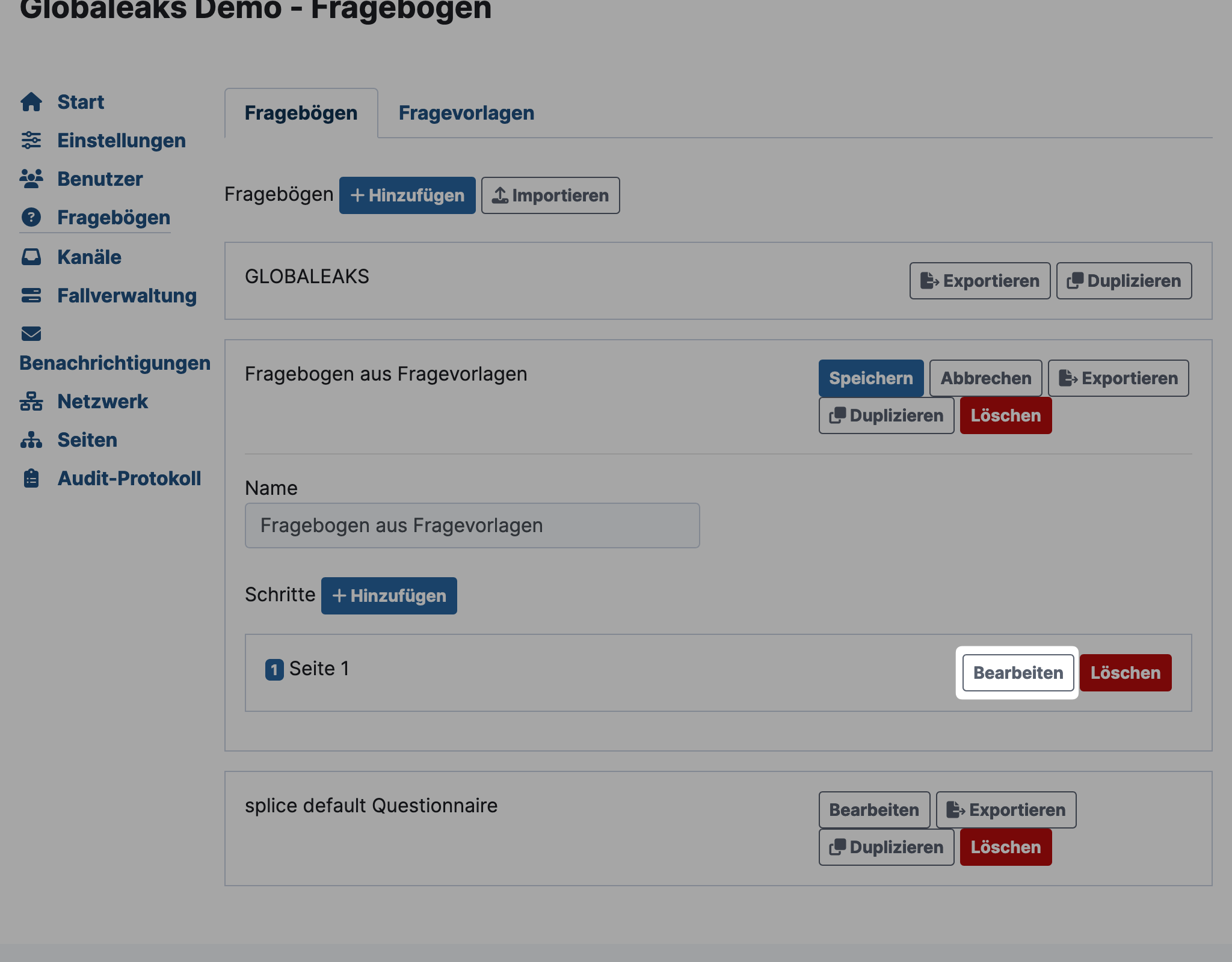This screenshot has width=1232, height=962.
Task: Delete the splice default Questionnaire
Action: (x=1006, y=847)
